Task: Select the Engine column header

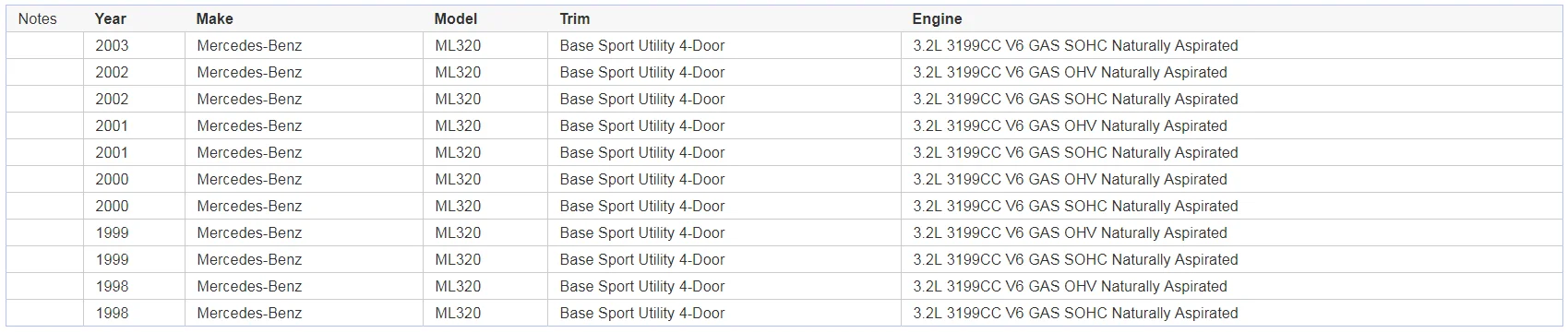Action: tap(937, 18)
